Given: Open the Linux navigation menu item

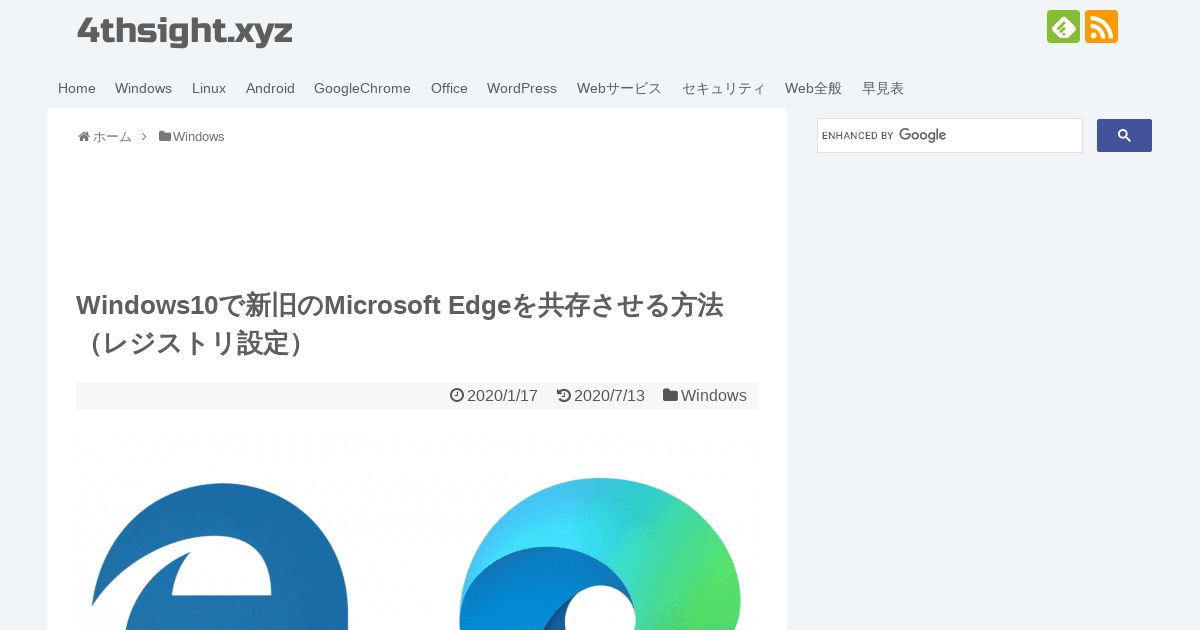Looking at the screenshot, I should [209, 88].
